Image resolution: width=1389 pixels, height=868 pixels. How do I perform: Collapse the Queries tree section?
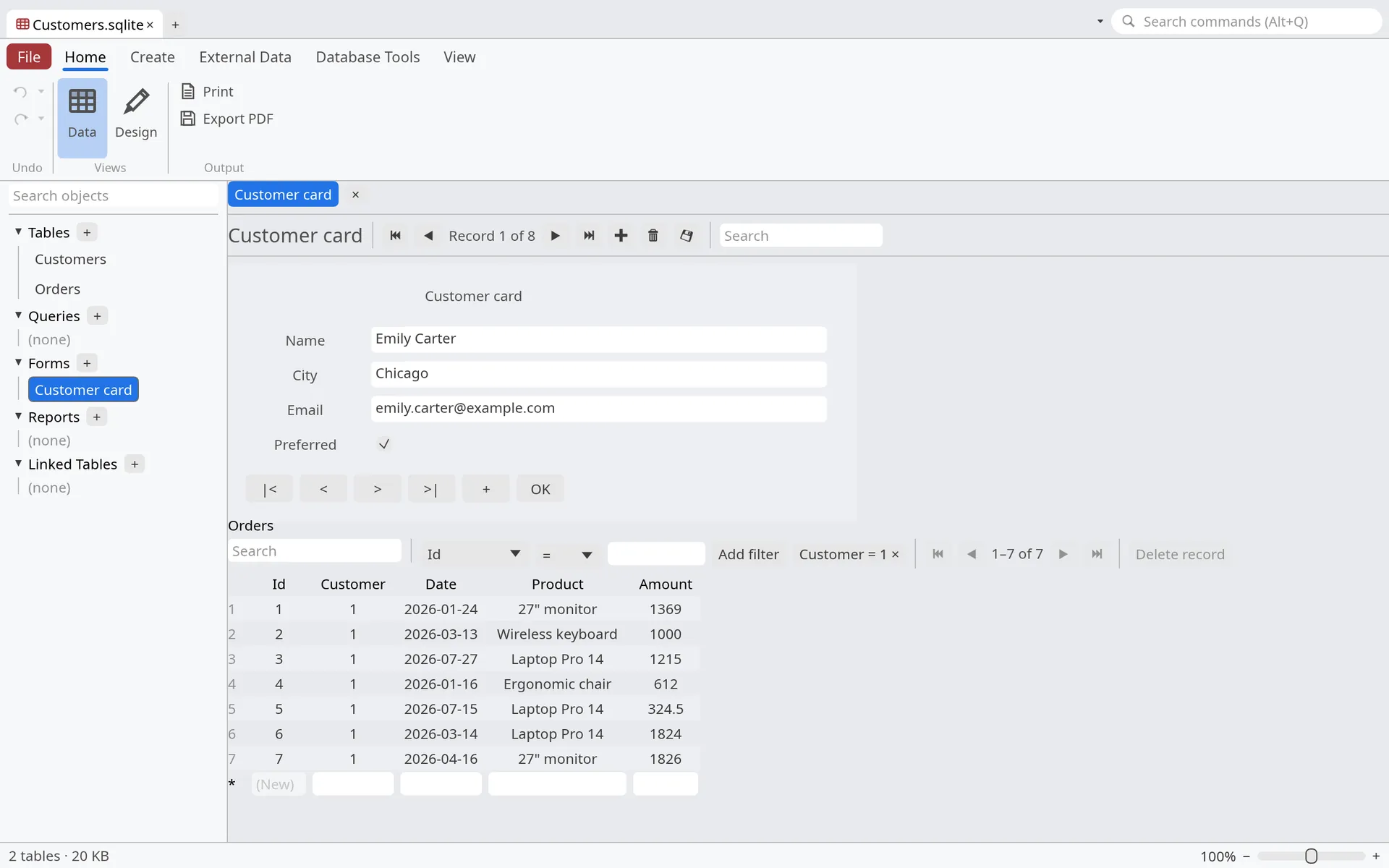[19, 316]
